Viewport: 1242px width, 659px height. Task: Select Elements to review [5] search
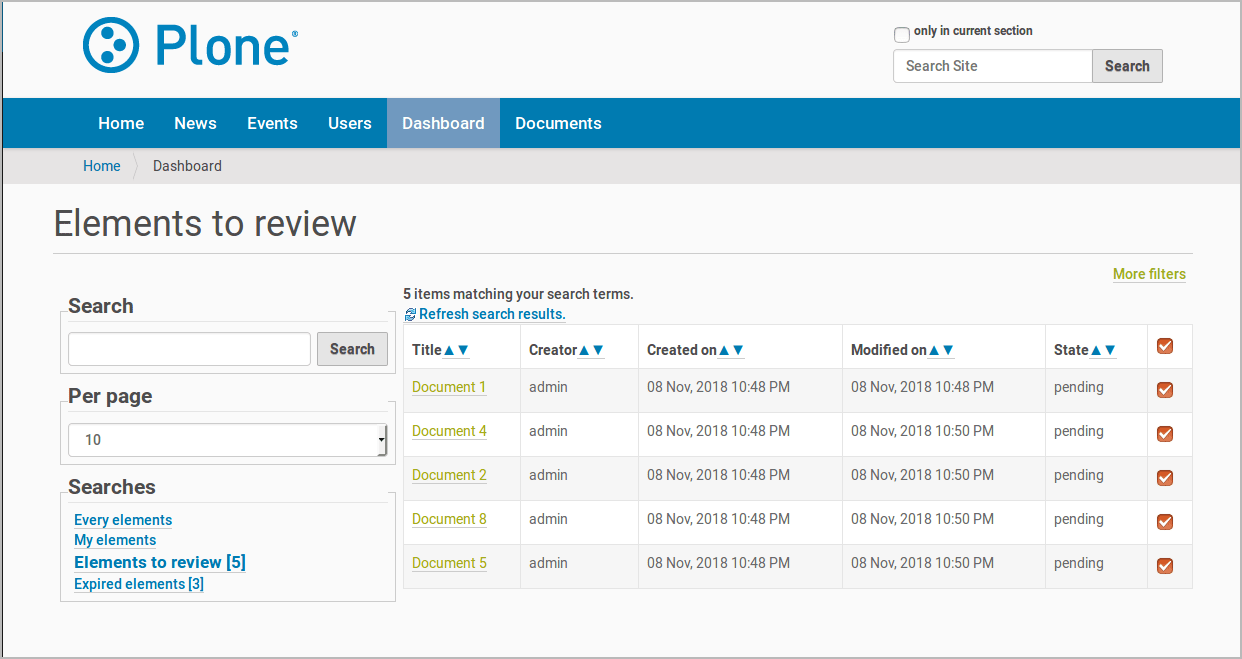click(x=160, y=562)
